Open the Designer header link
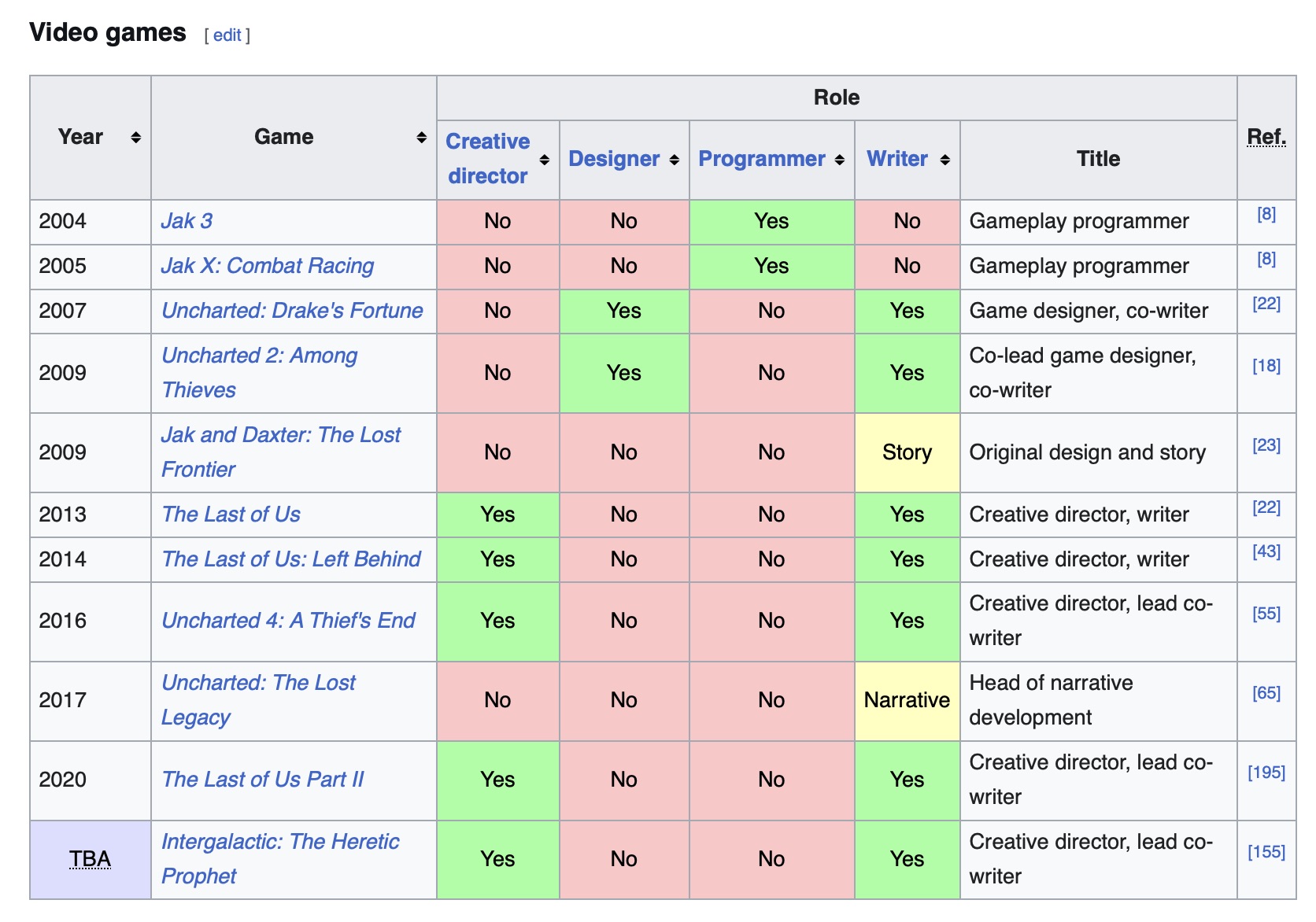Screen dimensions: 1316x922 point(614,159)
